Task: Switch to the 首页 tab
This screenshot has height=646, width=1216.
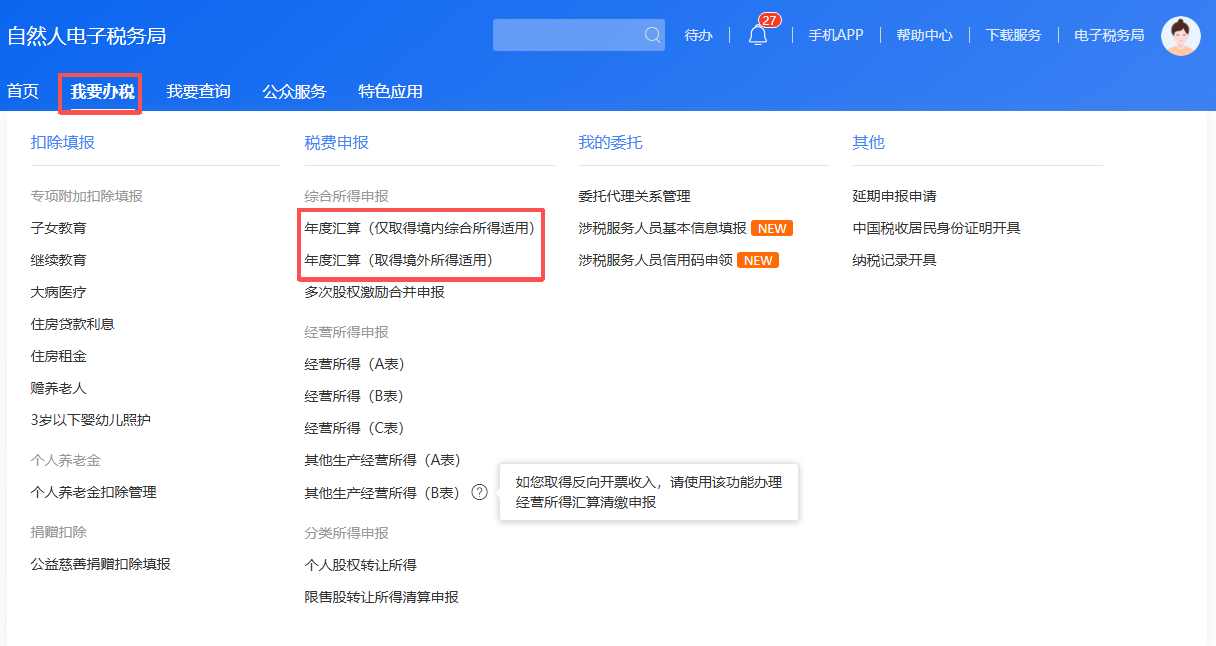Action: 23,92
